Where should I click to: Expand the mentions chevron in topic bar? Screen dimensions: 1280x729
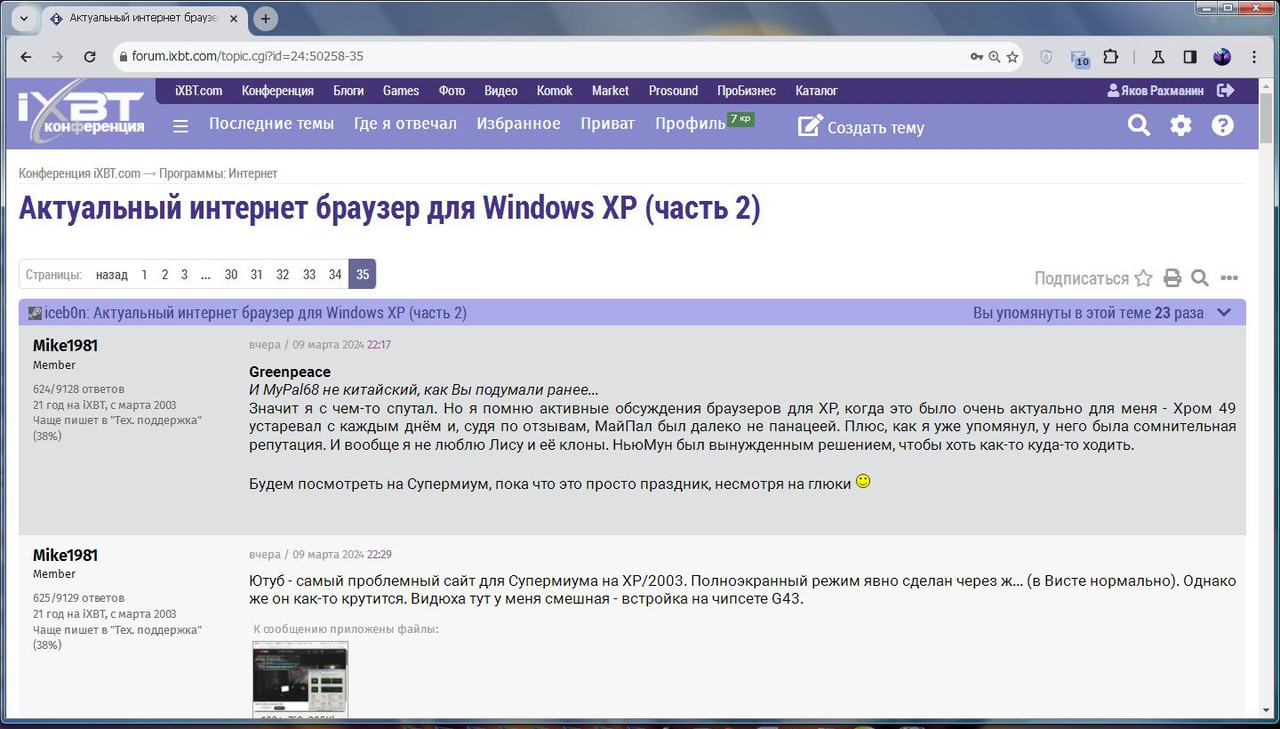pyautogui.click(x=1224, y=313)
